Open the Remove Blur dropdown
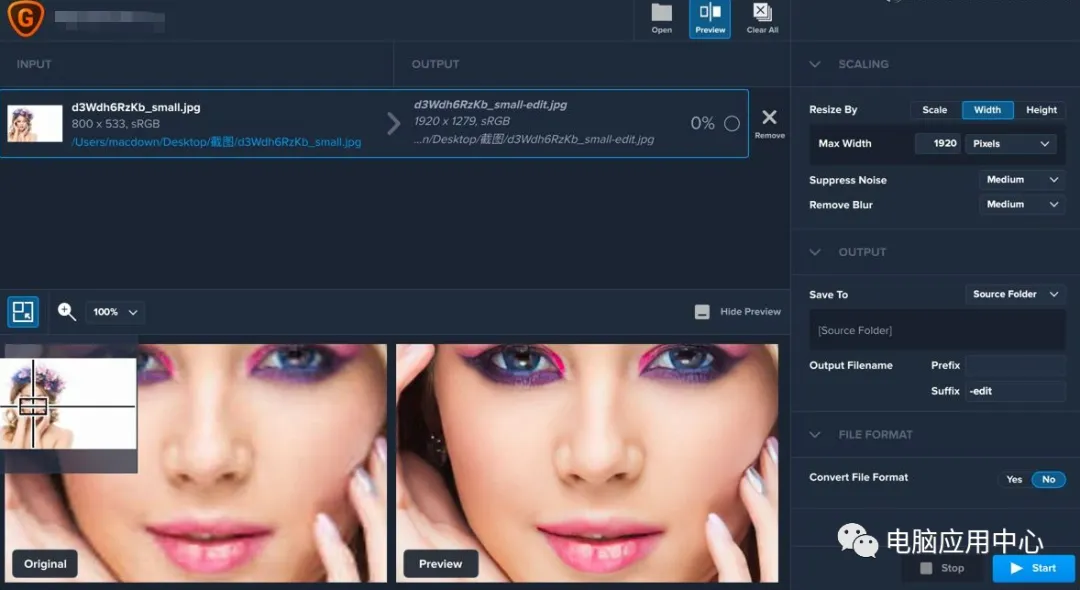Image resolution: width=1080 pixels, height=590 pixels. (1021, 204)
